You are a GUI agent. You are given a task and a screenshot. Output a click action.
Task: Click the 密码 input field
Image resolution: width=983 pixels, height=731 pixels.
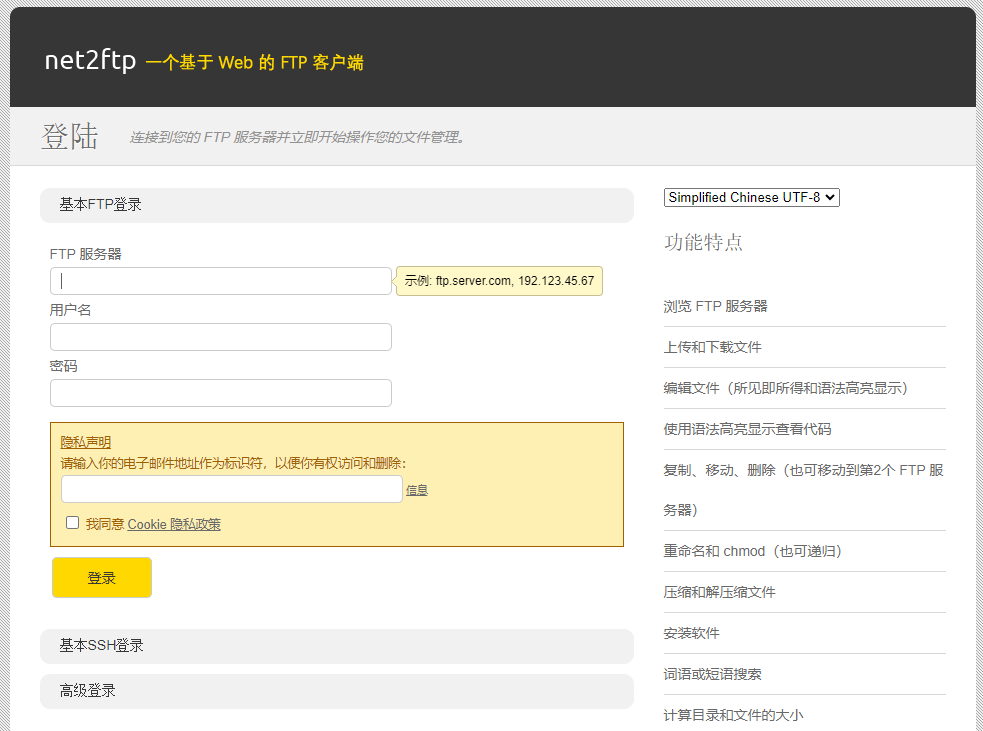pyautogui.click(x=221, y=393)
